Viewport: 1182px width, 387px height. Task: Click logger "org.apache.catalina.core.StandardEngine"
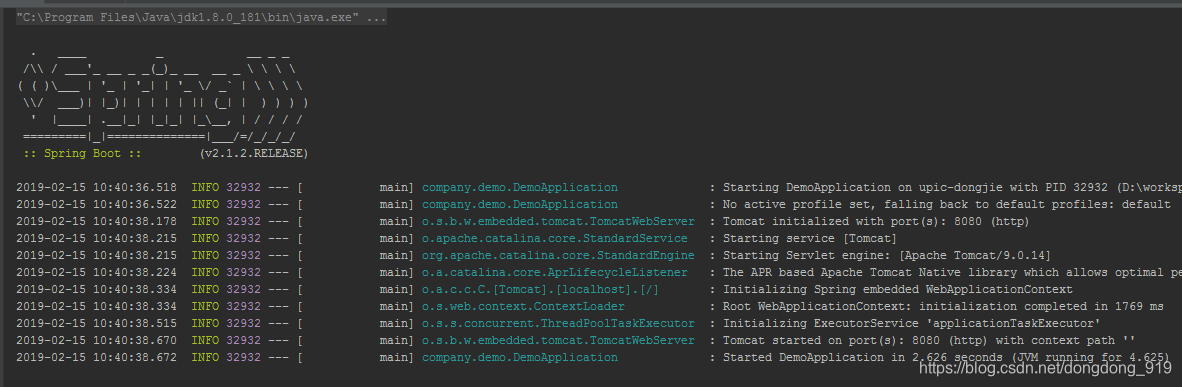[x=558, y=255]
